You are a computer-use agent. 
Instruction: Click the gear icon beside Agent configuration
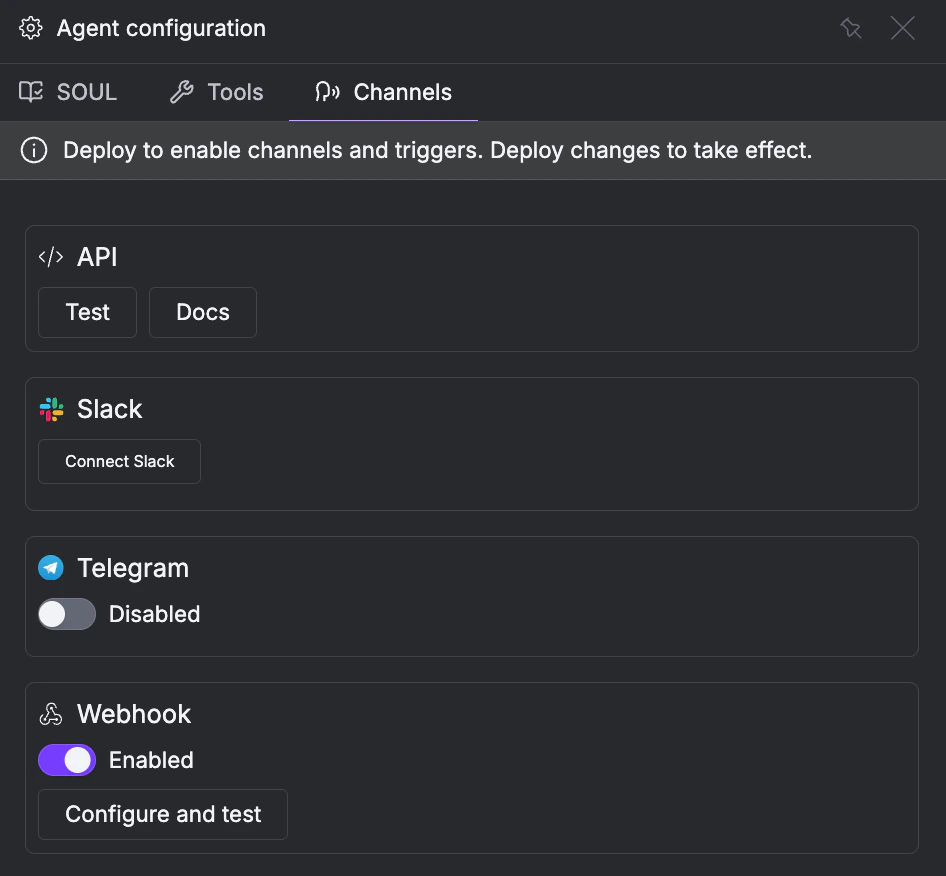pos(30,28)
